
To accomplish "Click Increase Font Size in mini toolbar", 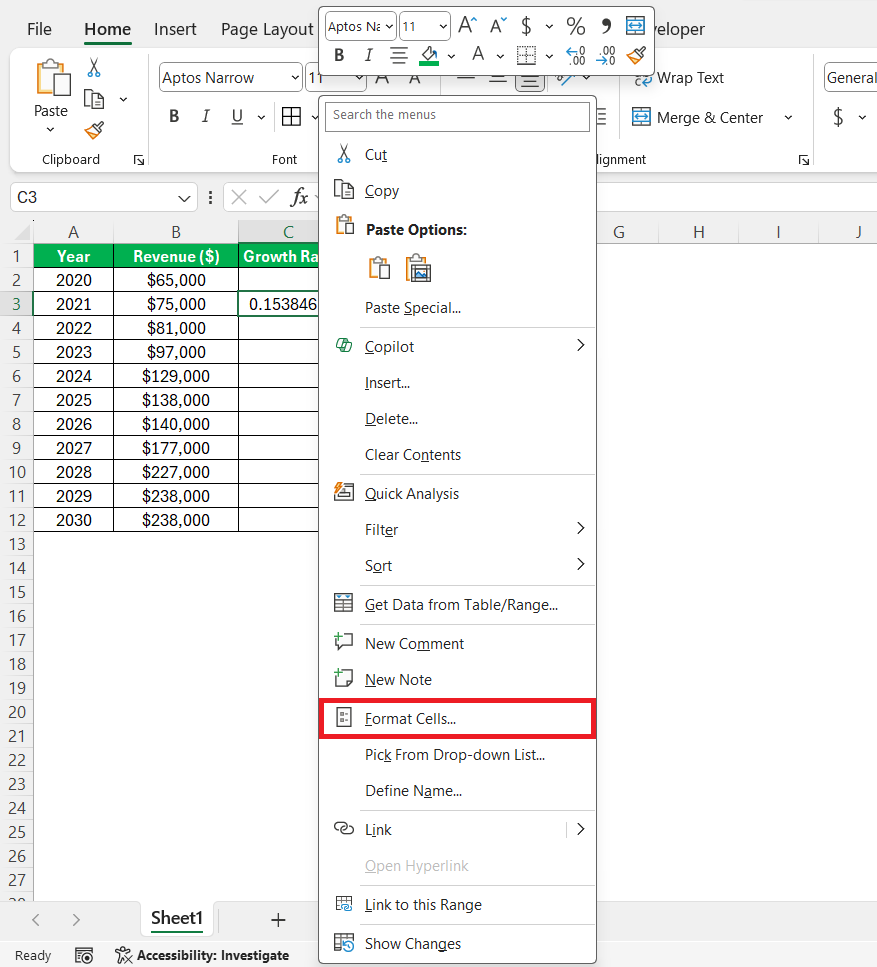I will coord(467,25).
